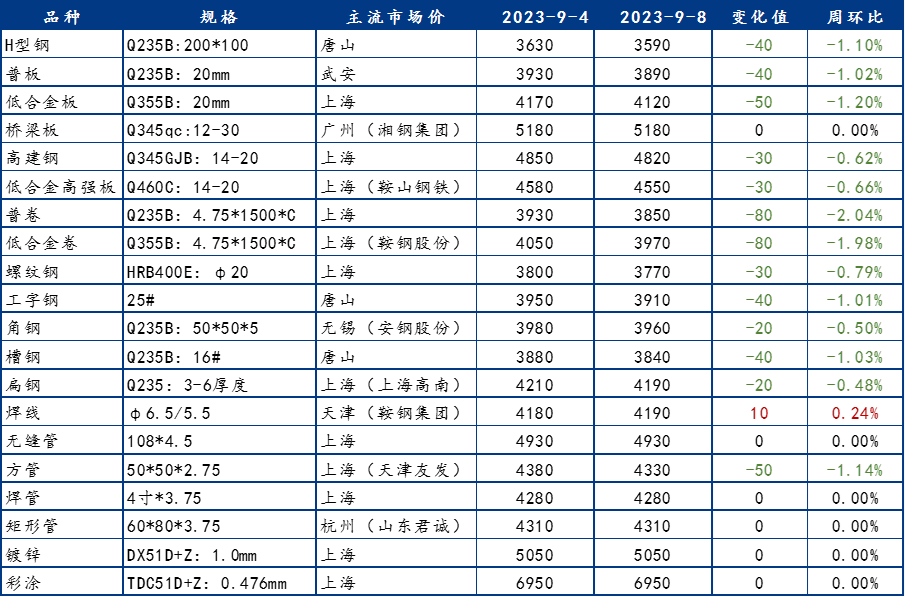Click the -1.98% cell for 低合金卷
The image size is (905, 597).
point(855,243)
